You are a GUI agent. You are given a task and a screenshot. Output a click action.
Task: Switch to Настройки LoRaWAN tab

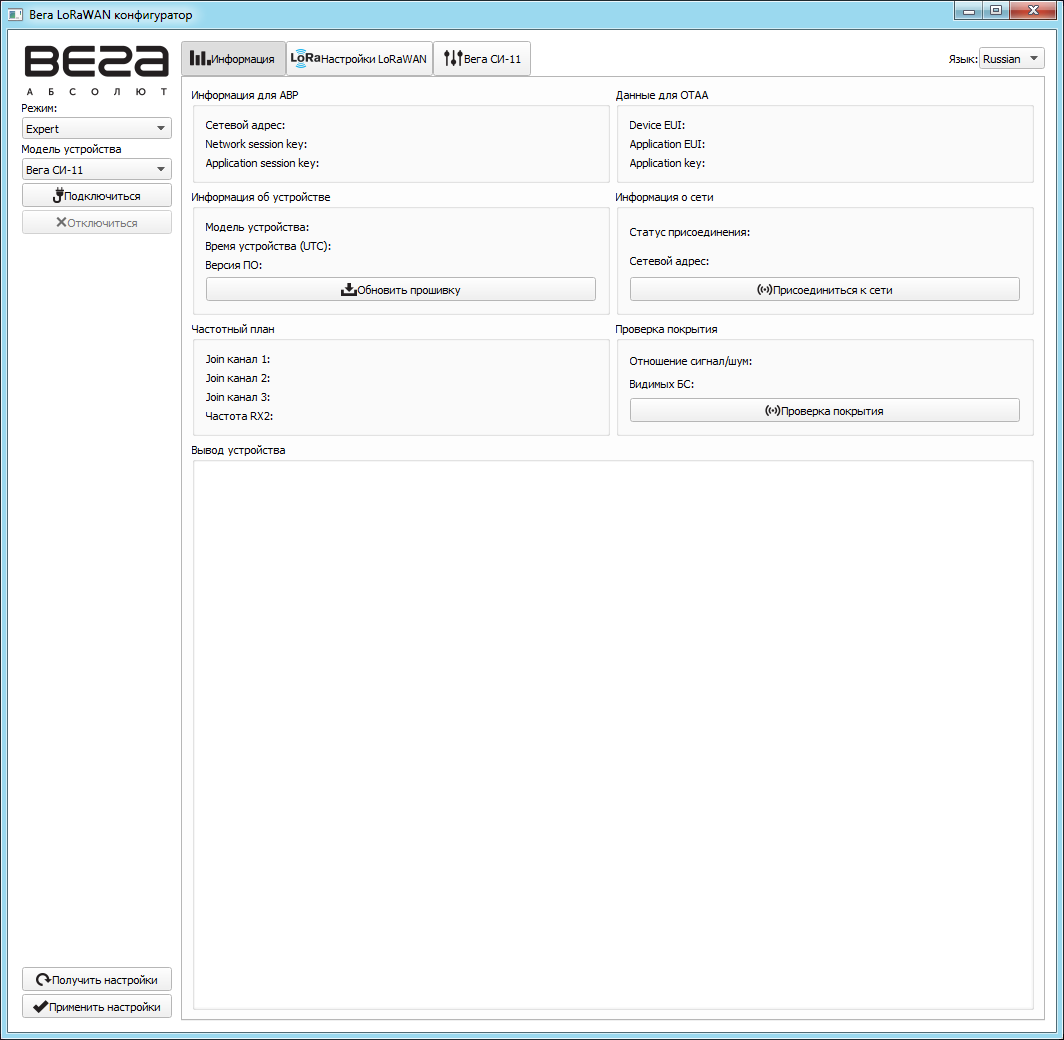click(x=359, y=59)
